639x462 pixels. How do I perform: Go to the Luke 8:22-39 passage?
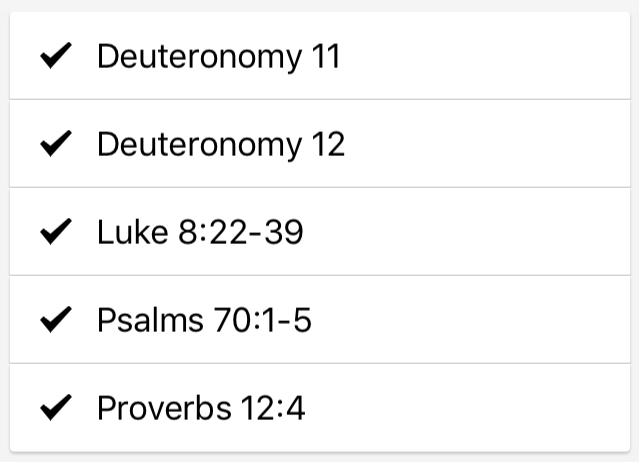(200, 233)
